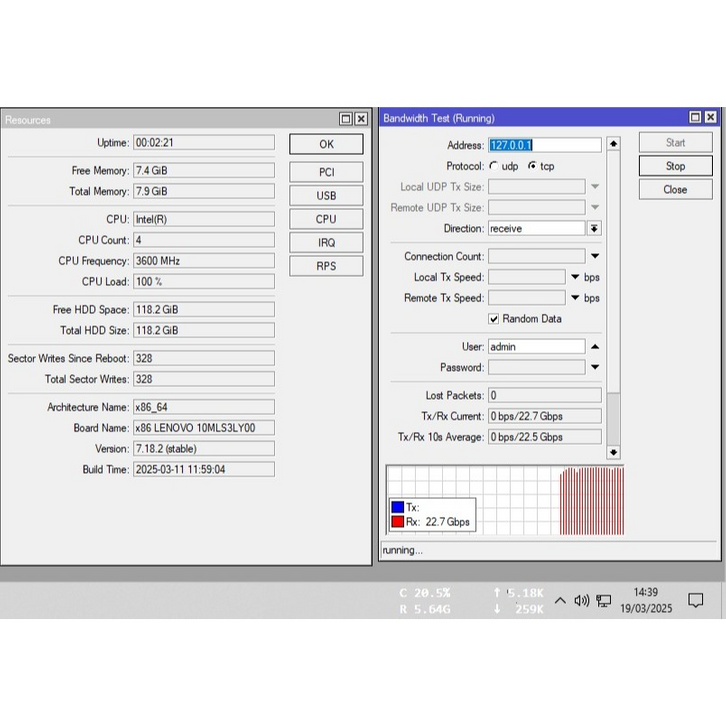The image size is (726, 726).
Task: Maximize the Bandwidth Test window
Action: point(694,118)
